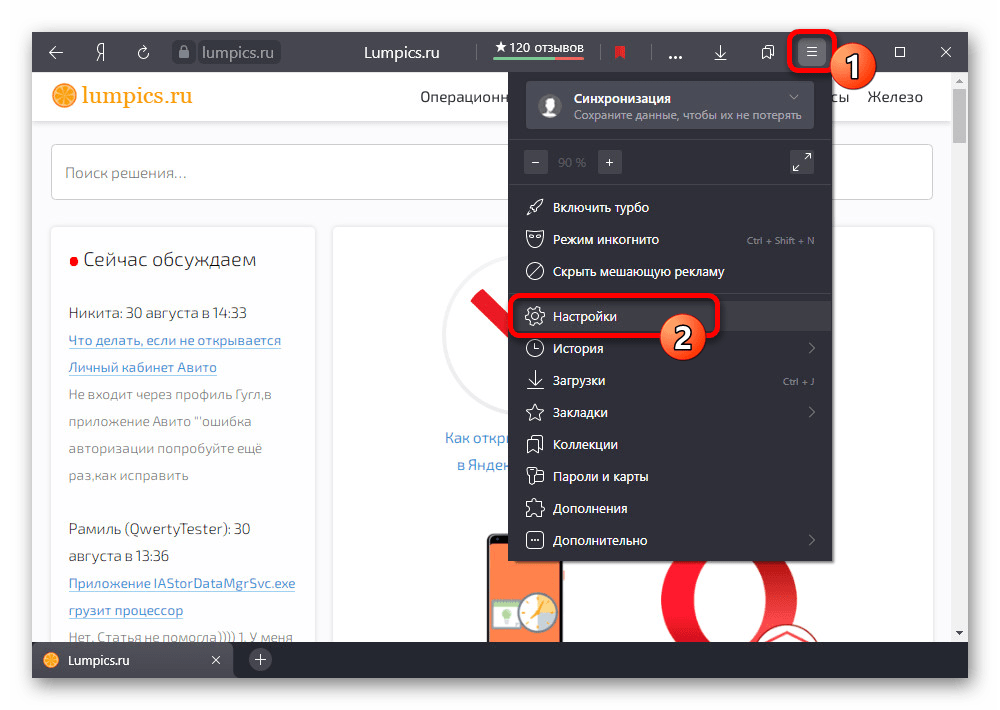Open Пароли и карты menu item

point(600,477)
